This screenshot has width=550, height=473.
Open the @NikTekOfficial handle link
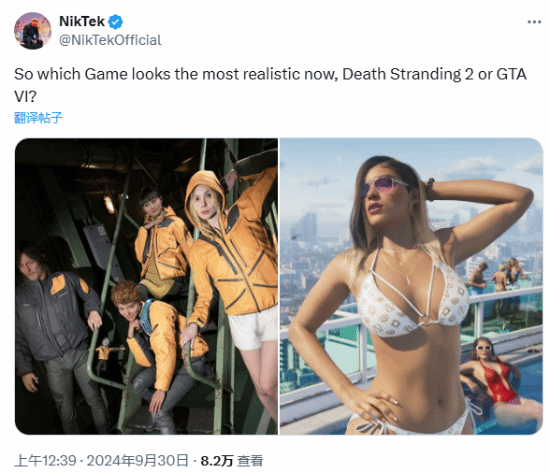click(x=110, y=40)
